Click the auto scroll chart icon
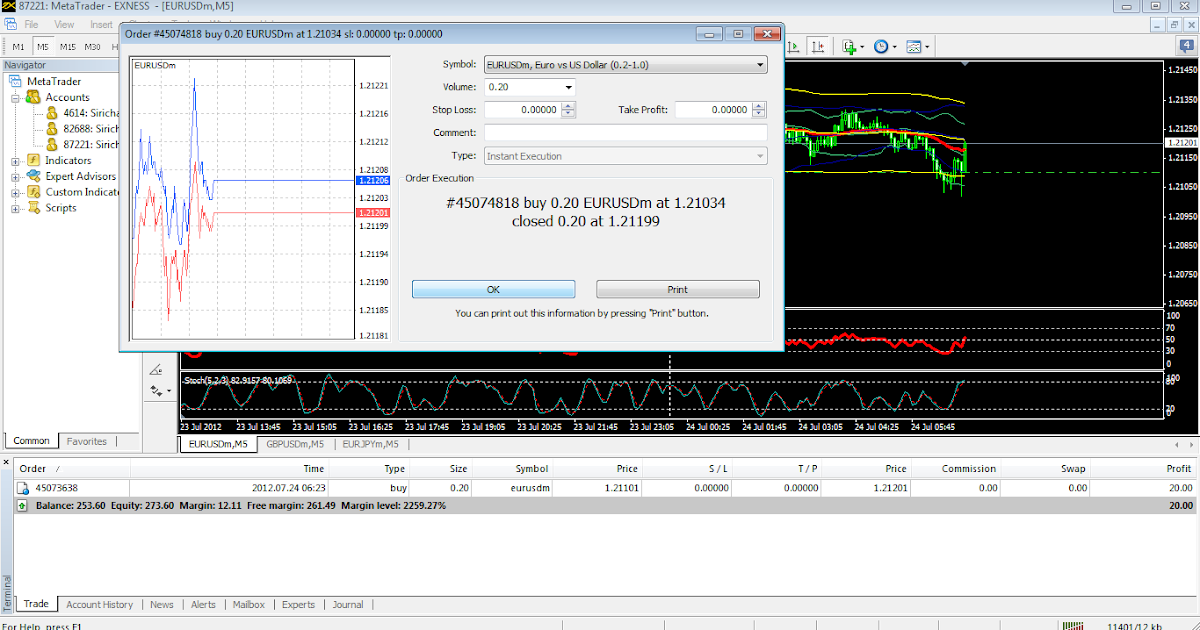Screen dimensions: 1200x630 click(x=794, y=47)
